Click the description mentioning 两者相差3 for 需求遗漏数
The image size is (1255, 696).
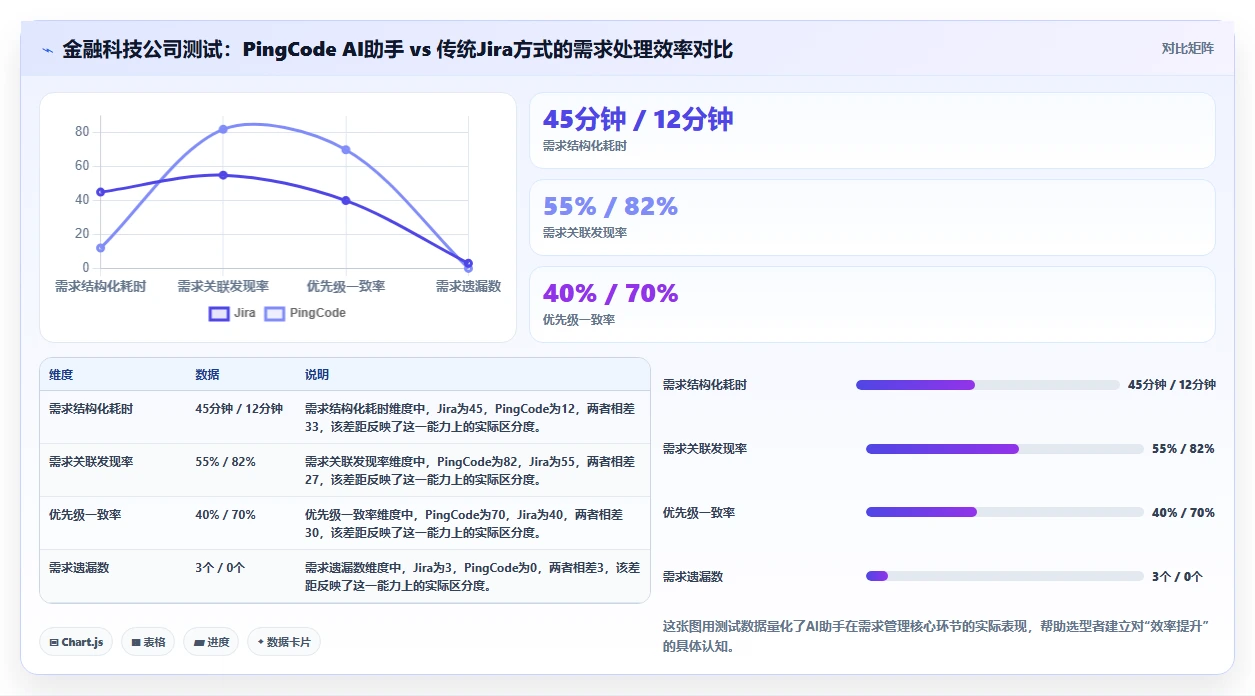(472, 576)
